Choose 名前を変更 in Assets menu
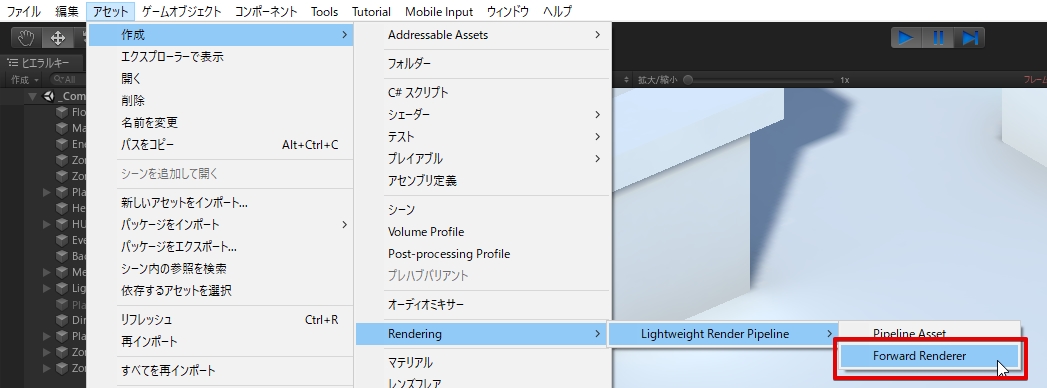This screenshot has width=1047, height=388. coord(220,123)
